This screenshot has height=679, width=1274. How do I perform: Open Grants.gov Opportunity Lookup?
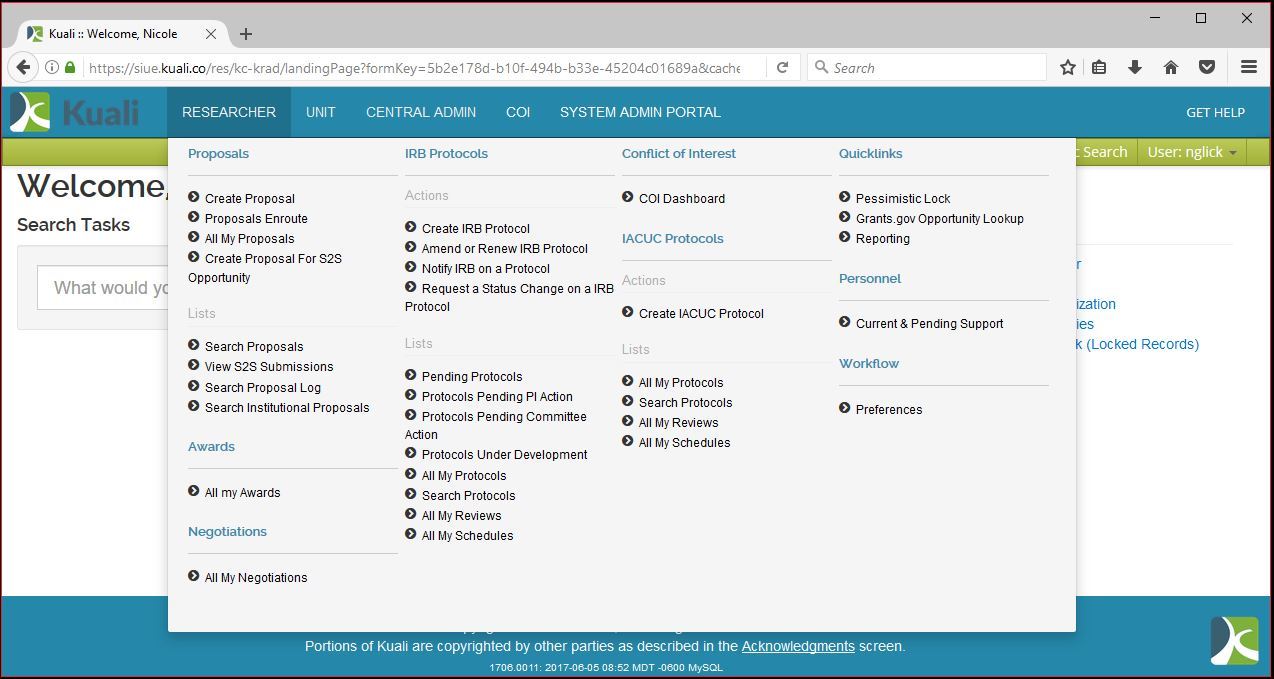[x=939, y=219]
